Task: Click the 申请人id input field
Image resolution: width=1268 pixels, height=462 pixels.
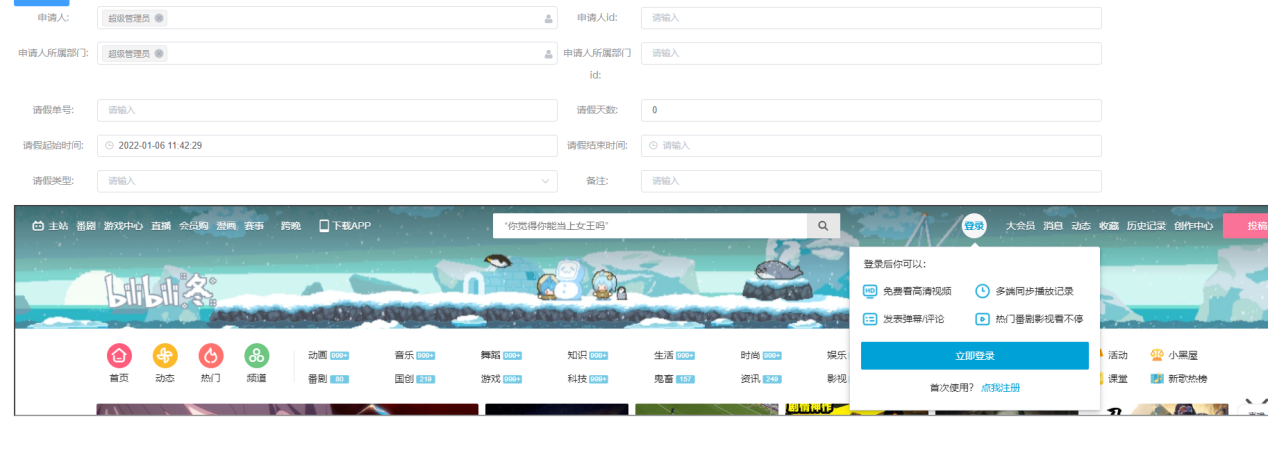Action: click(871, 18)
